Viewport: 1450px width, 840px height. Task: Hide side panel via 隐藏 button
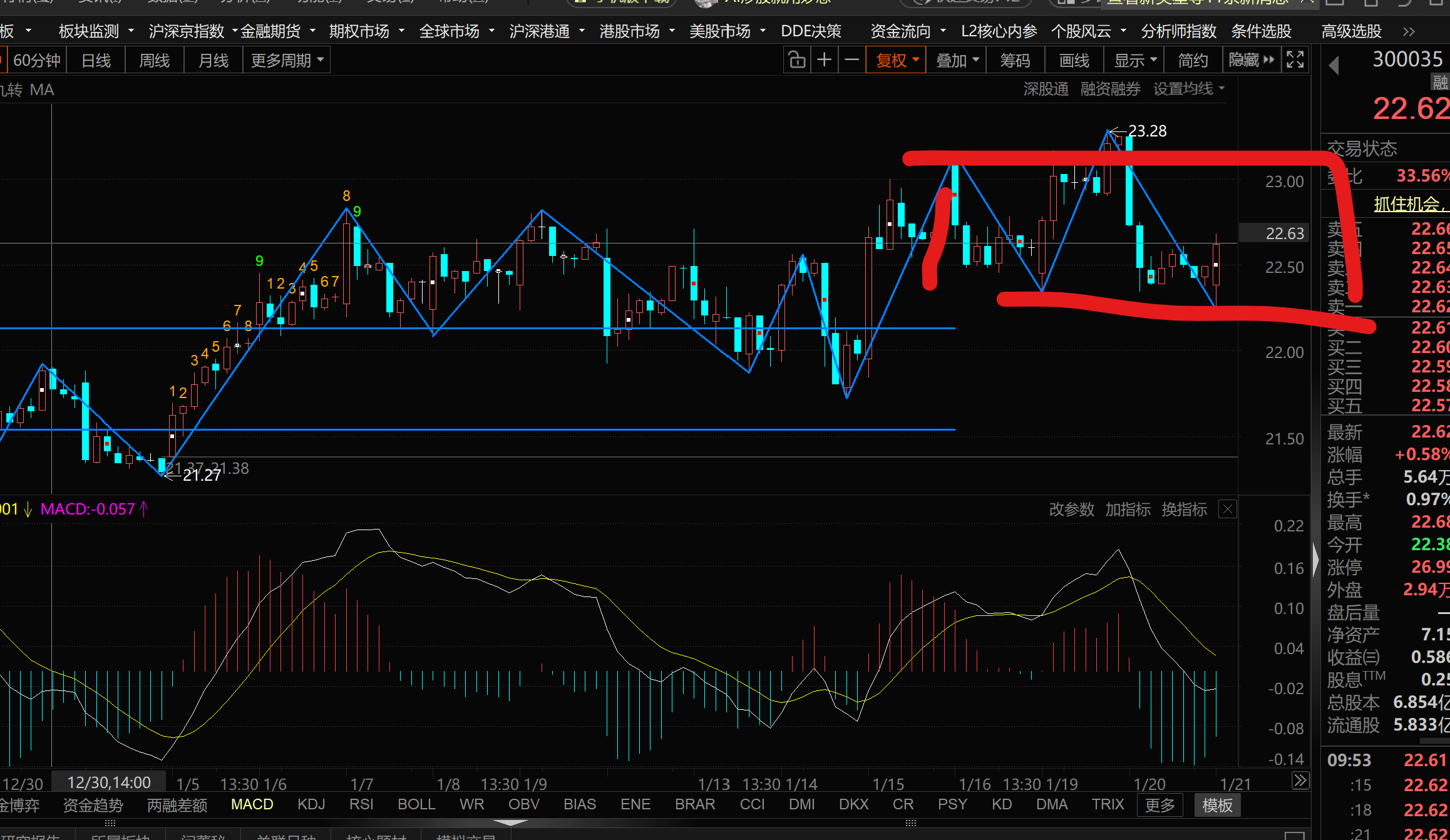(x=1250, y=60)
